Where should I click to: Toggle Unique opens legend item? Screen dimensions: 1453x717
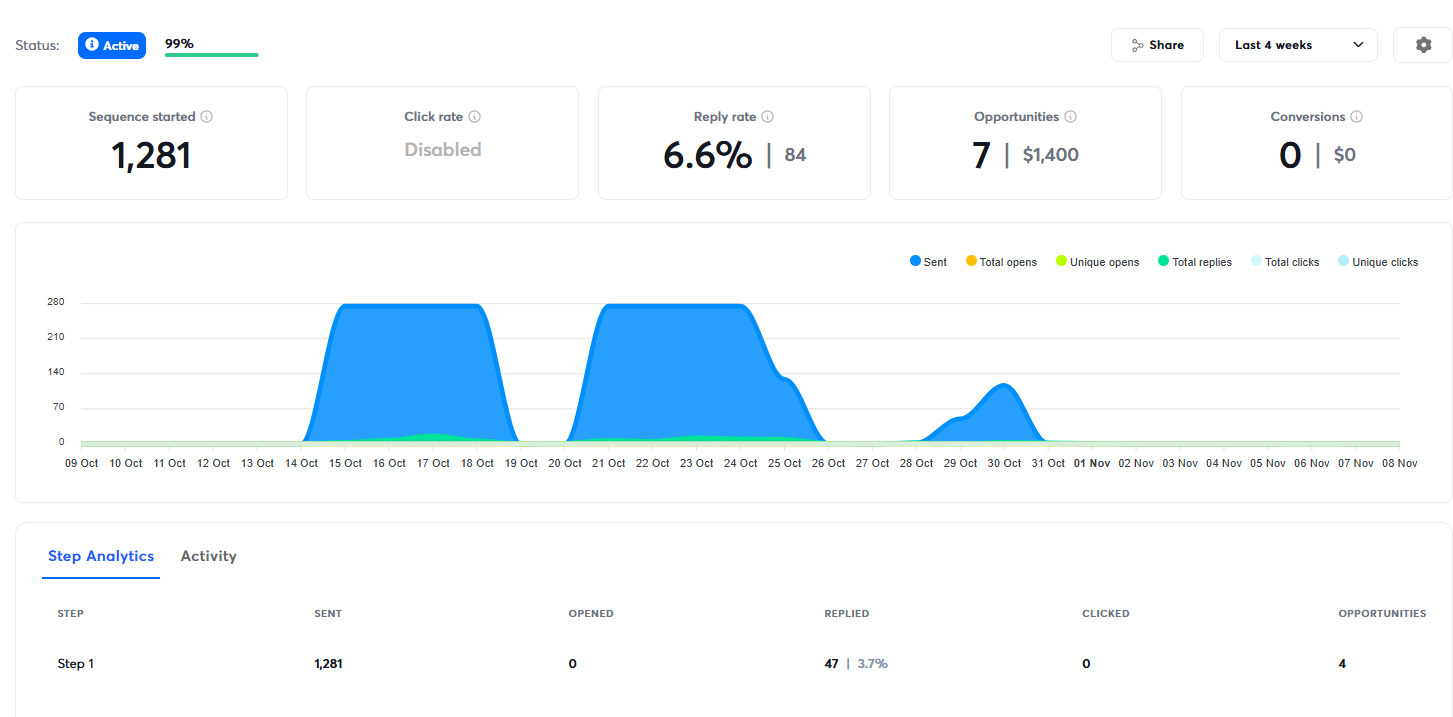coord(1097,262)
